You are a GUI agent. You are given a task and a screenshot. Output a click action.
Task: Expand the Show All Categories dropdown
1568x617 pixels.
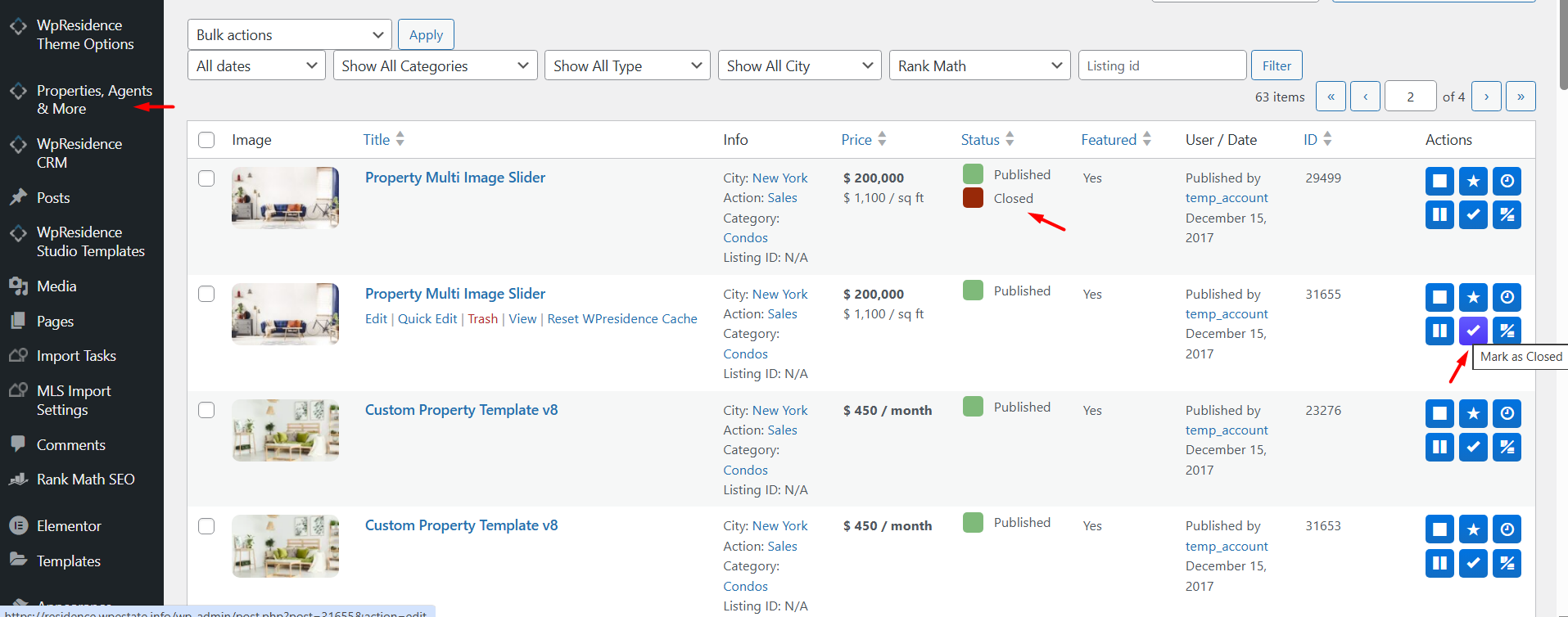pos(435,66)
